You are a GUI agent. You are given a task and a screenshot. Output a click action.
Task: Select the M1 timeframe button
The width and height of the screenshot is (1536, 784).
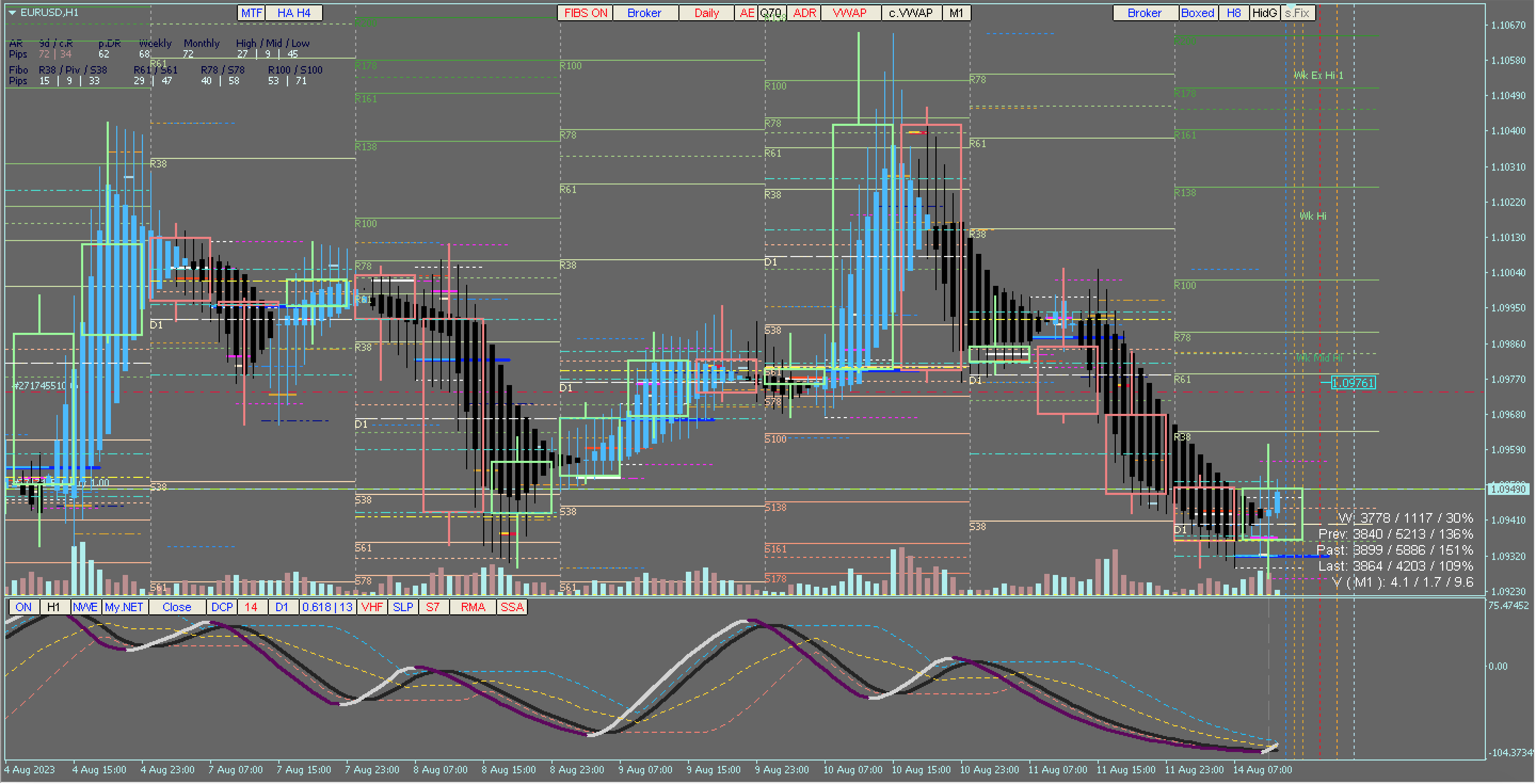point(956,13)
